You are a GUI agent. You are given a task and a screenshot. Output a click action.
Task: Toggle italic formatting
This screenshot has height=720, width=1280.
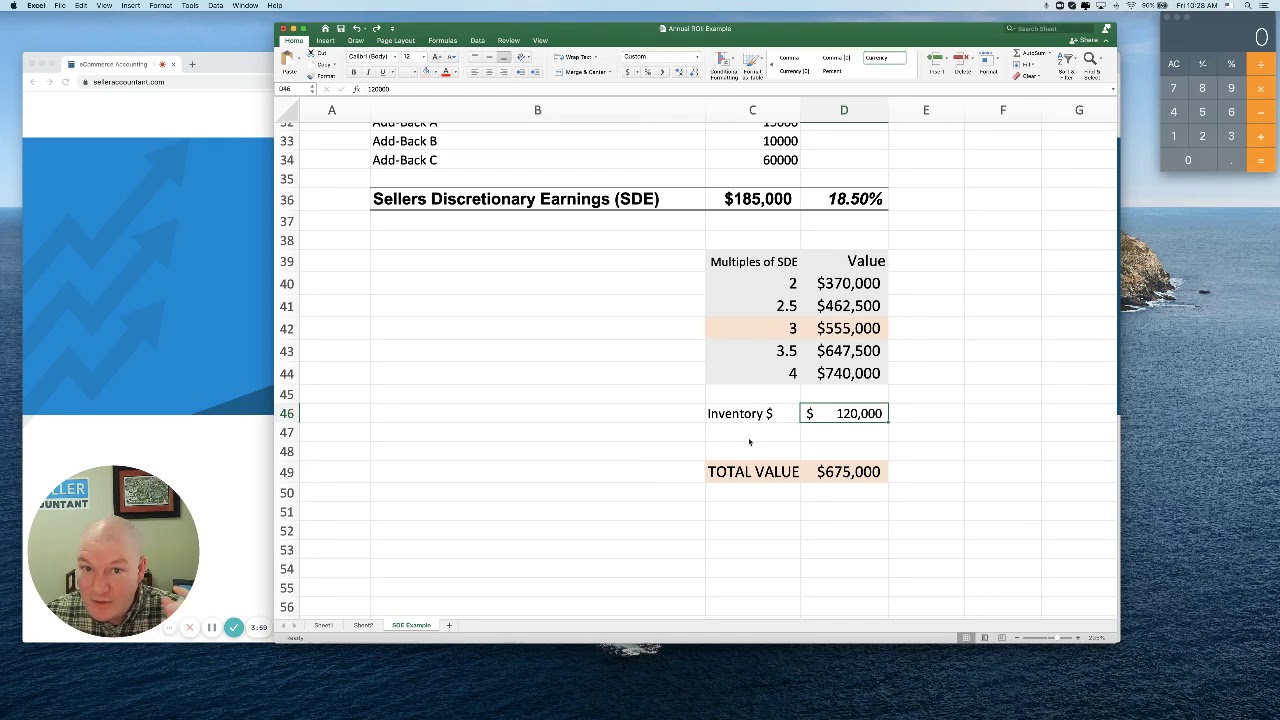[x=368, y=72]
